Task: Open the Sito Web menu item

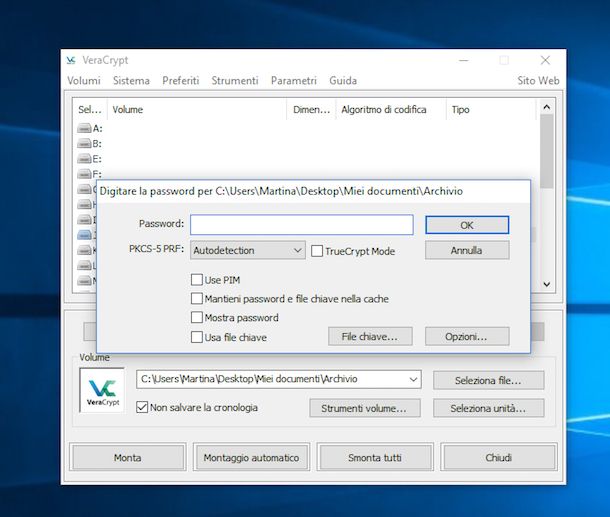Action: (538, 81)
